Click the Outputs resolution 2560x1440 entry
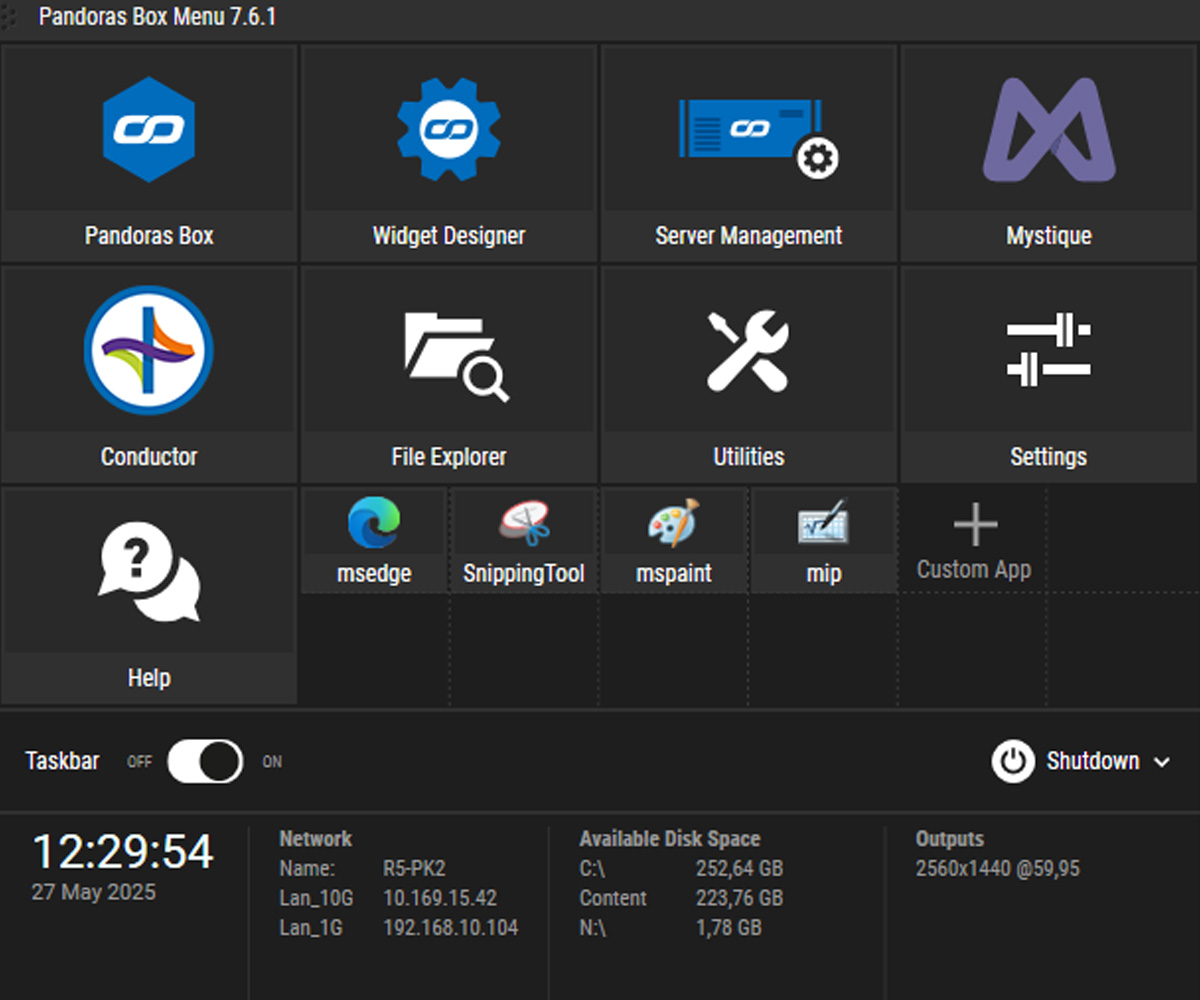1200x1000 pixels. coord(997,869)
